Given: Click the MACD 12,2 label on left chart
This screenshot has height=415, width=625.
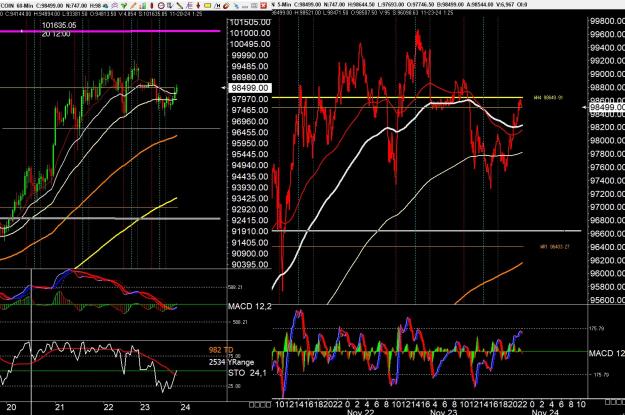Looking at the screenshot, I should pyautogui.click(x=250, y=306).
